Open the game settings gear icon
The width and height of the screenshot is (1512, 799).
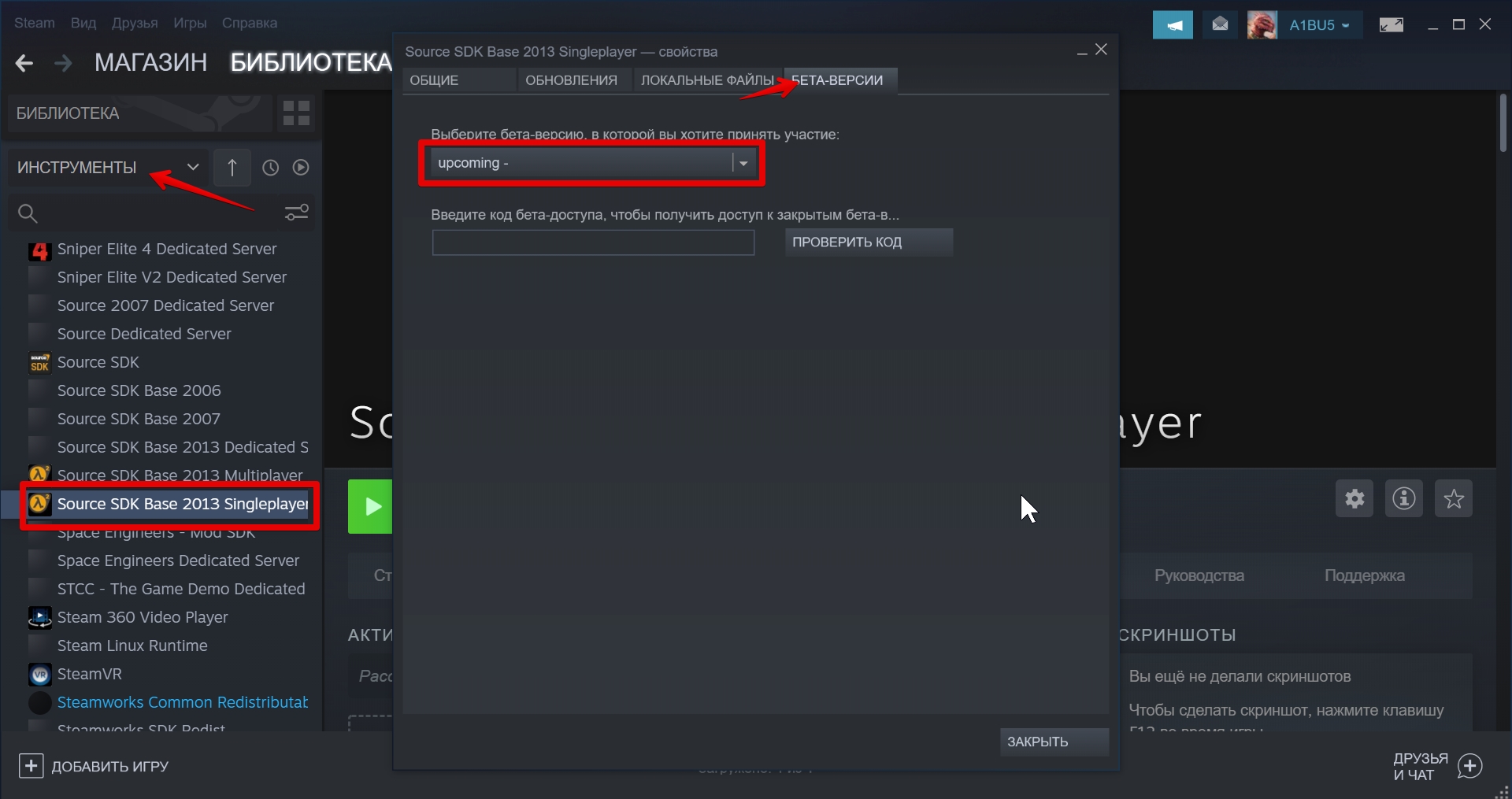[1354, 498]
